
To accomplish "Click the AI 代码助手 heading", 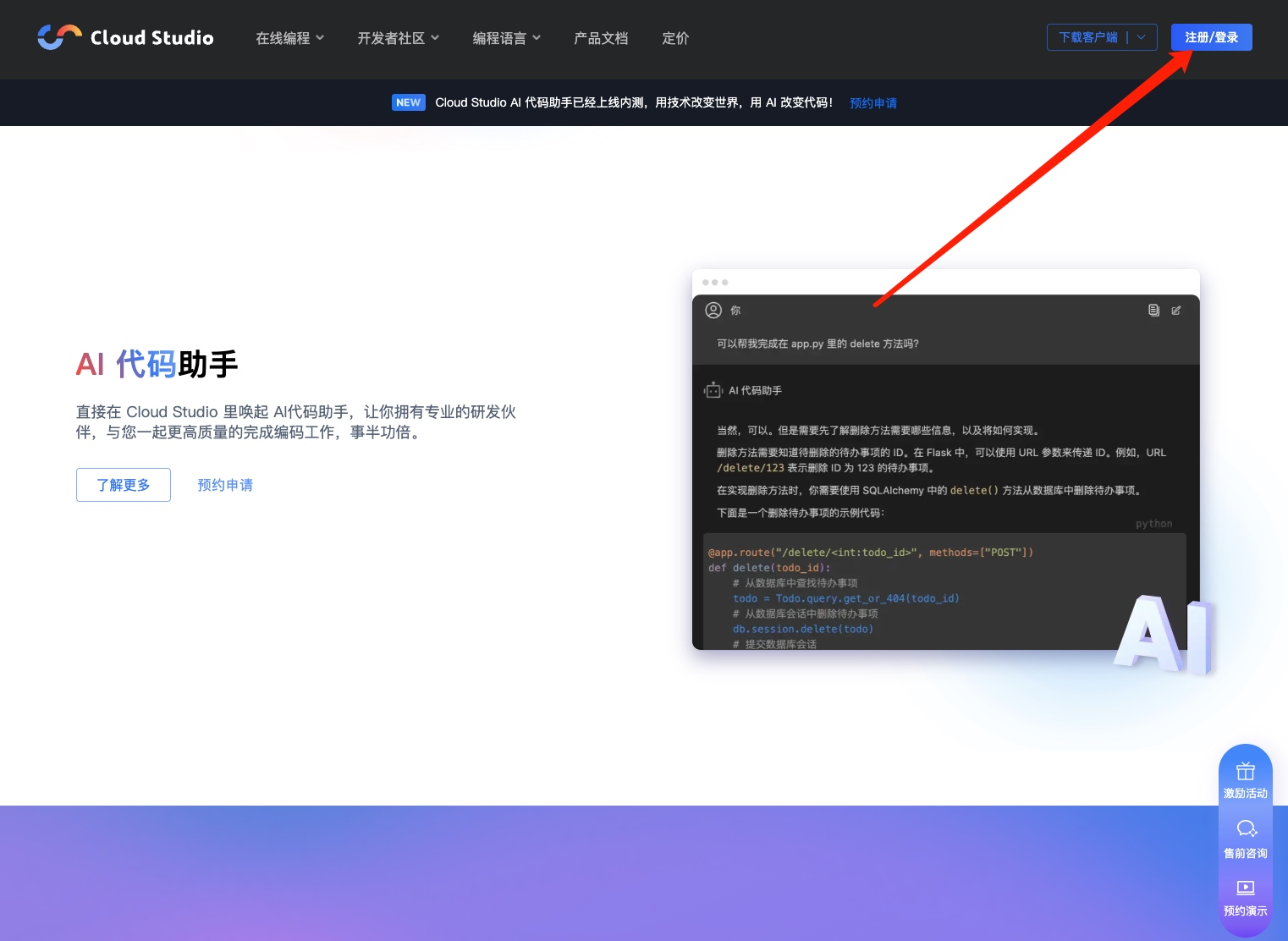I will [x=157, y=364].
